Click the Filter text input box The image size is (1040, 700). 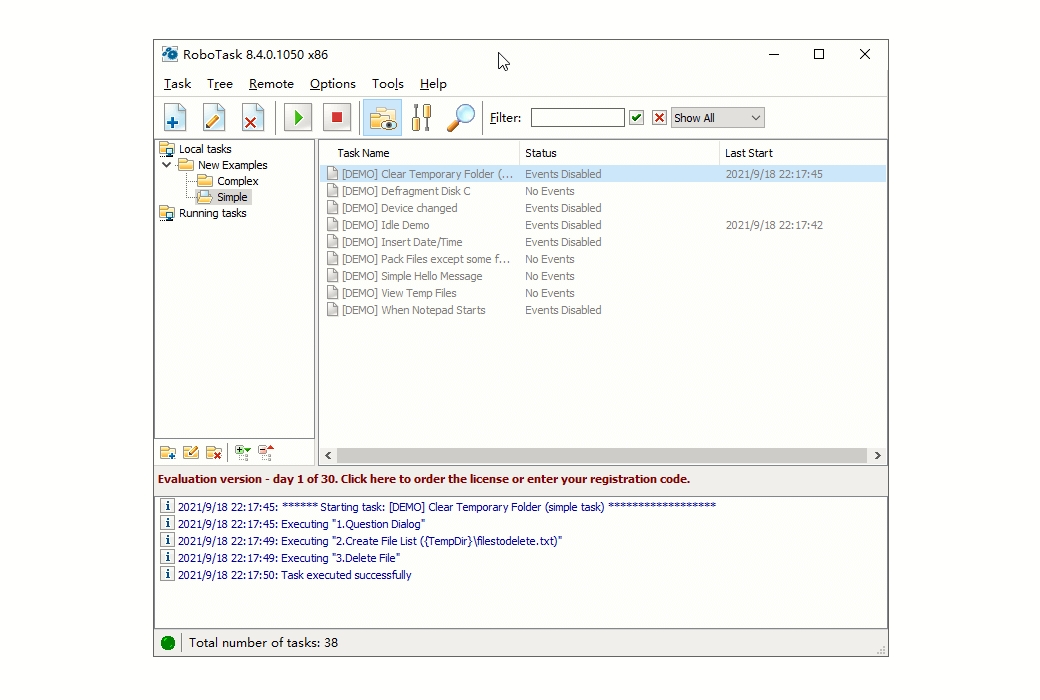click(578, 117)
